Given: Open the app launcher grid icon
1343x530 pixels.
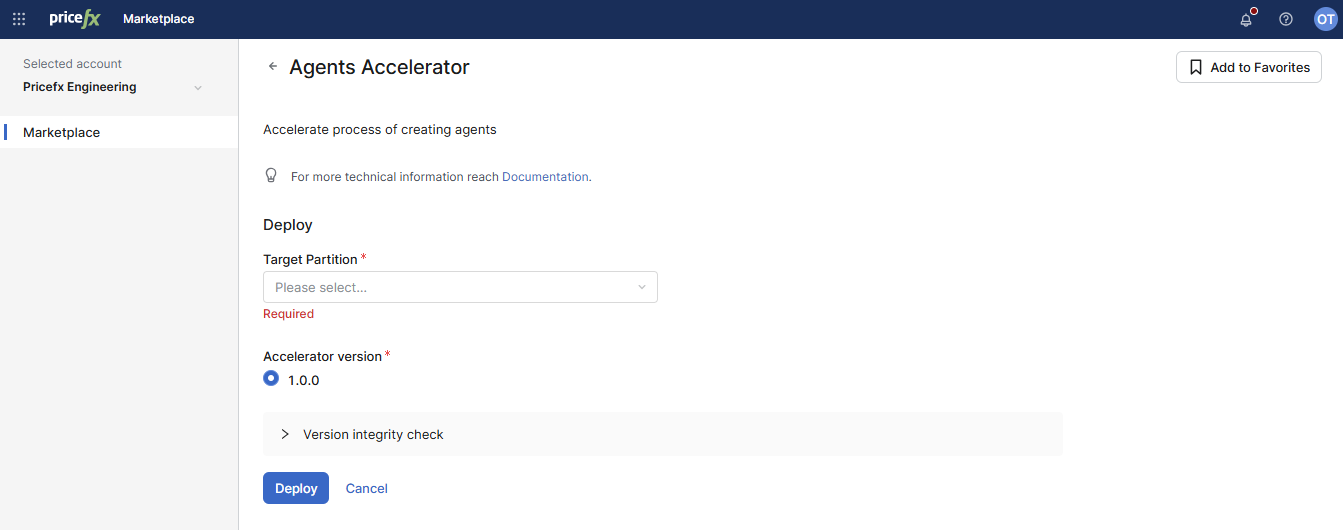Looking at the screenshot, I should [19, 19].
